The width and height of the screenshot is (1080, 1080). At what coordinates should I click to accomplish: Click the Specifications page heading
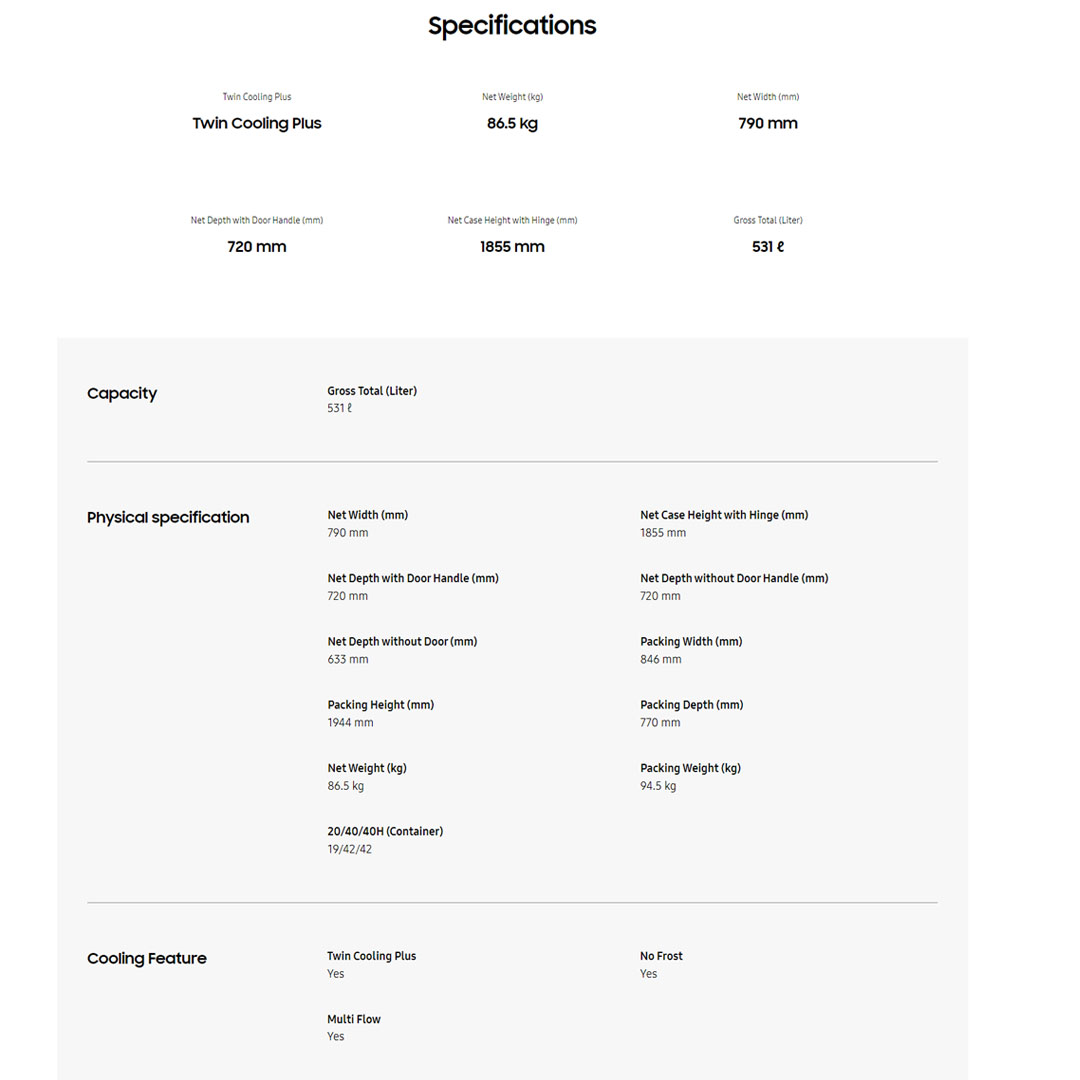[x=512, y=26]
